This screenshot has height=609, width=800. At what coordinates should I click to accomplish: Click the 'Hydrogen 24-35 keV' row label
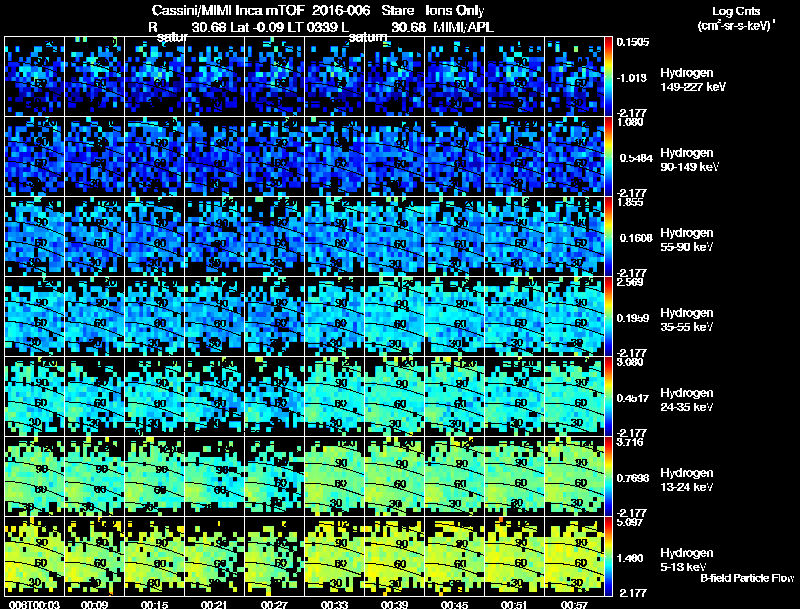pos(687,400)
